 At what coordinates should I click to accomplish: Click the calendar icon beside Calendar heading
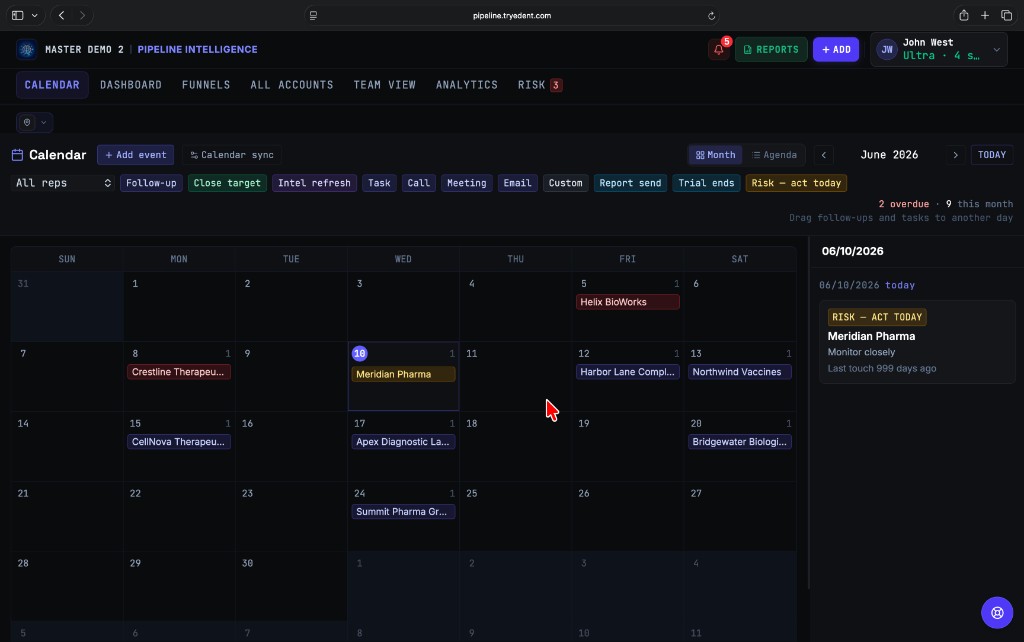coord(18,155)
